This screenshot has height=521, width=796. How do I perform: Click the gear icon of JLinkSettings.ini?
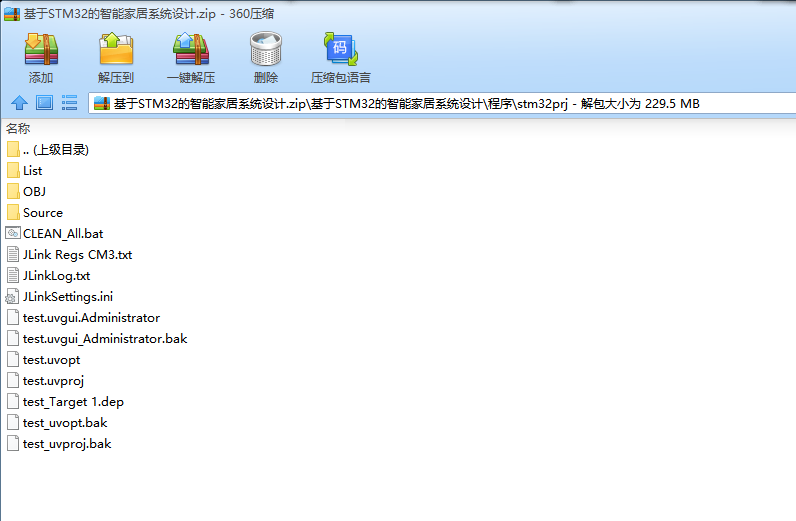click(x=12, y=297)
